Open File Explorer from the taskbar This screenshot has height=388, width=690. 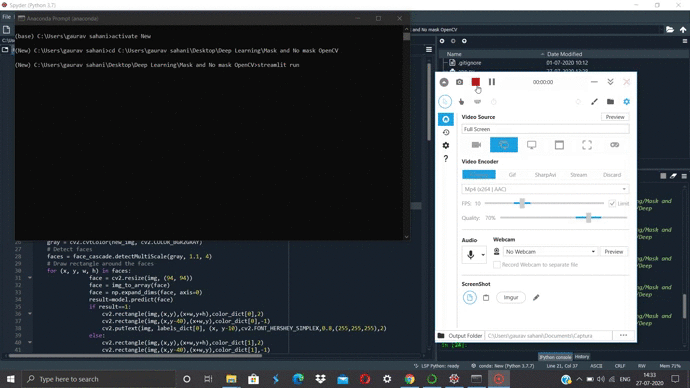click(231, 379)
